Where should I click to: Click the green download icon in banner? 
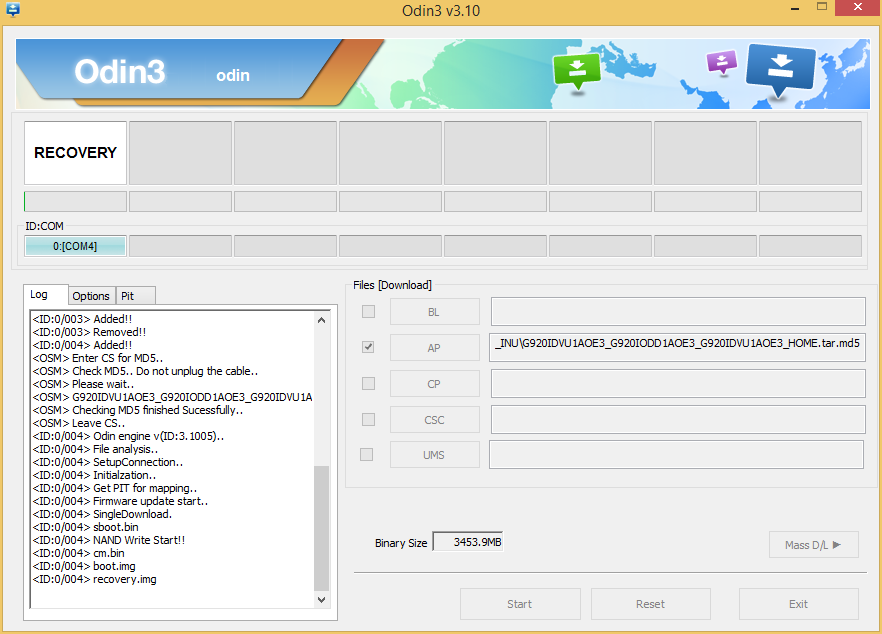tap(576, 70)
